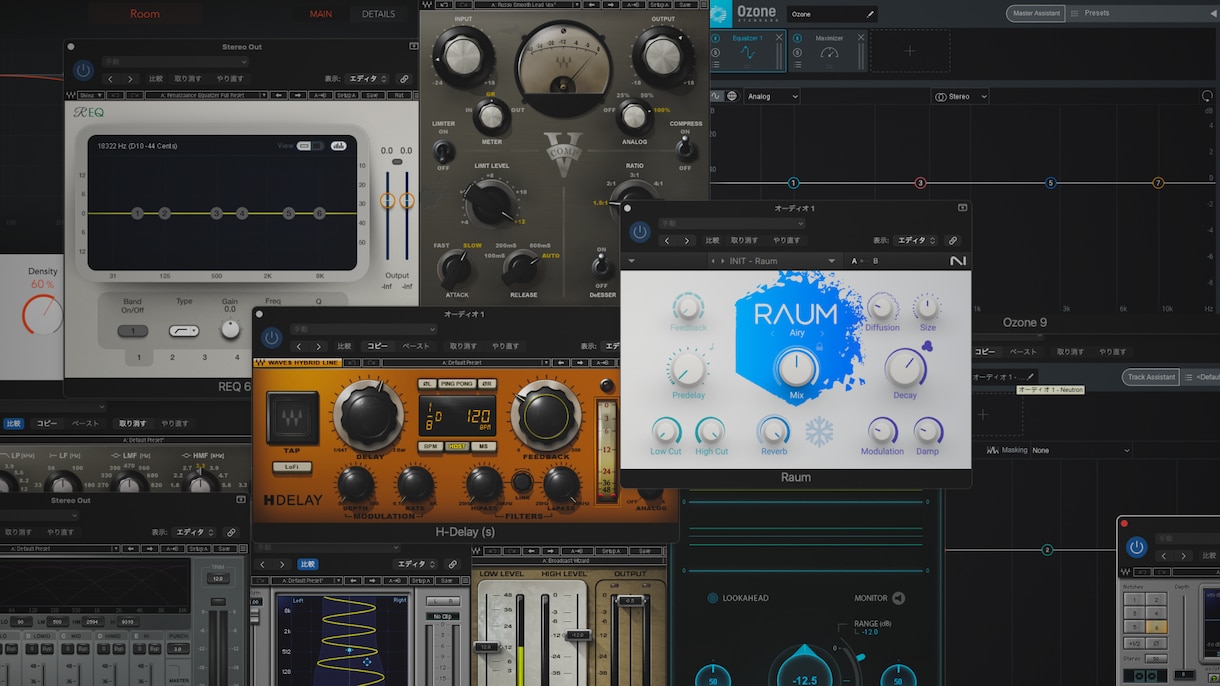Click the Presets list icon in Ozone
The image size is (1220, 686).
click(1075, 13)
